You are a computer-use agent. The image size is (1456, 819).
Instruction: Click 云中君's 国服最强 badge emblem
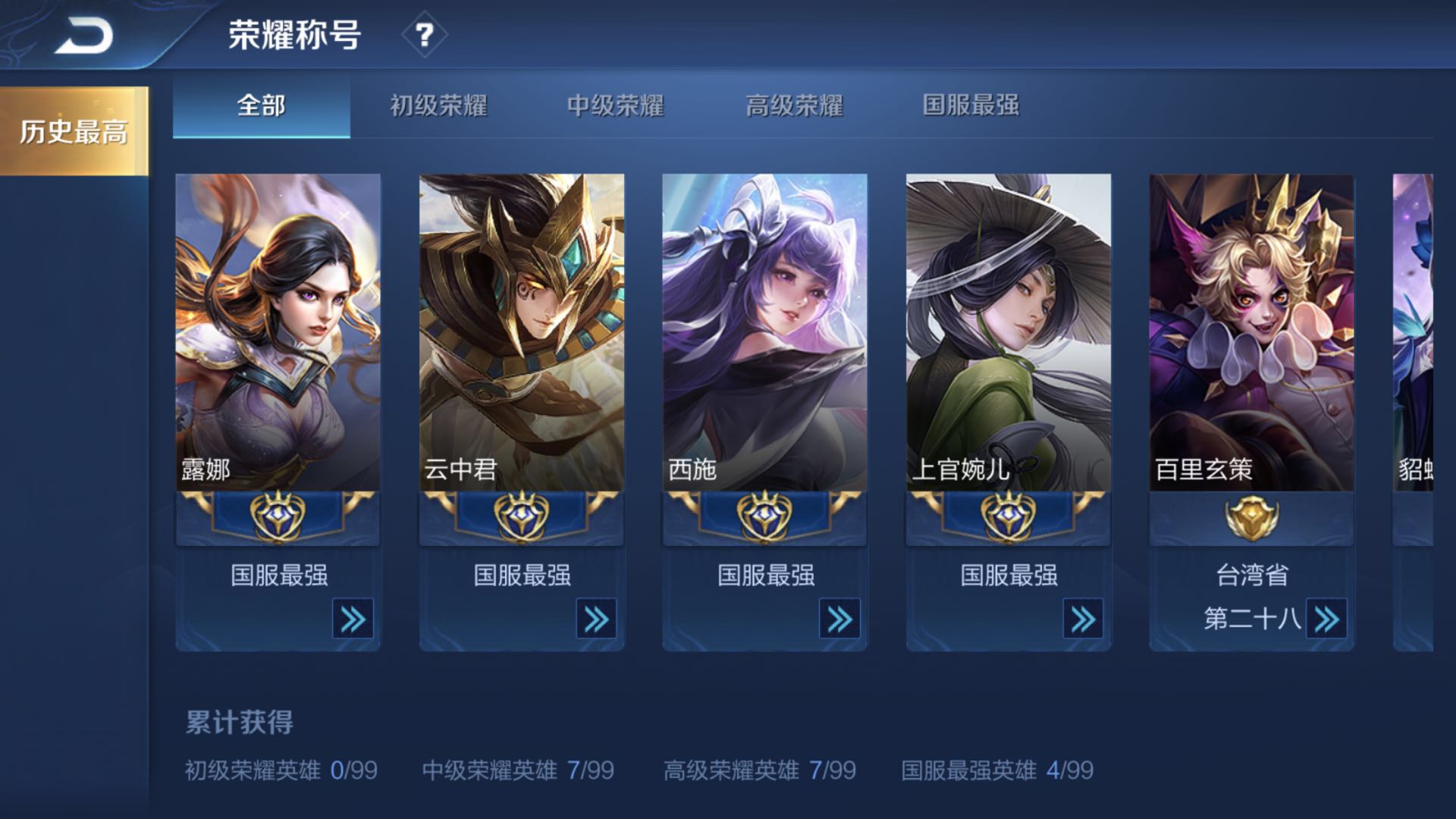pyautogui.click(x=522, y=516)
